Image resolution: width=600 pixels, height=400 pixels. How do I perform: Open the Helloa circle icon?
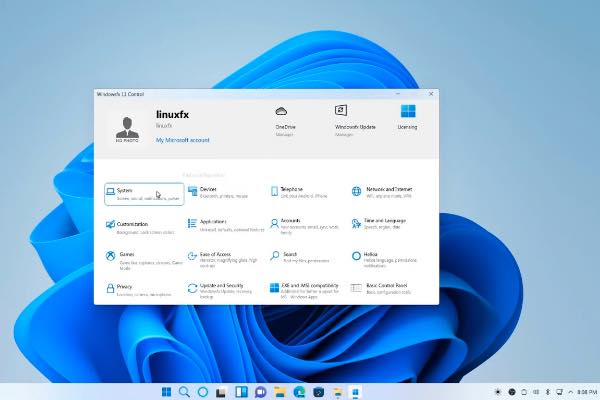point(356,256)
